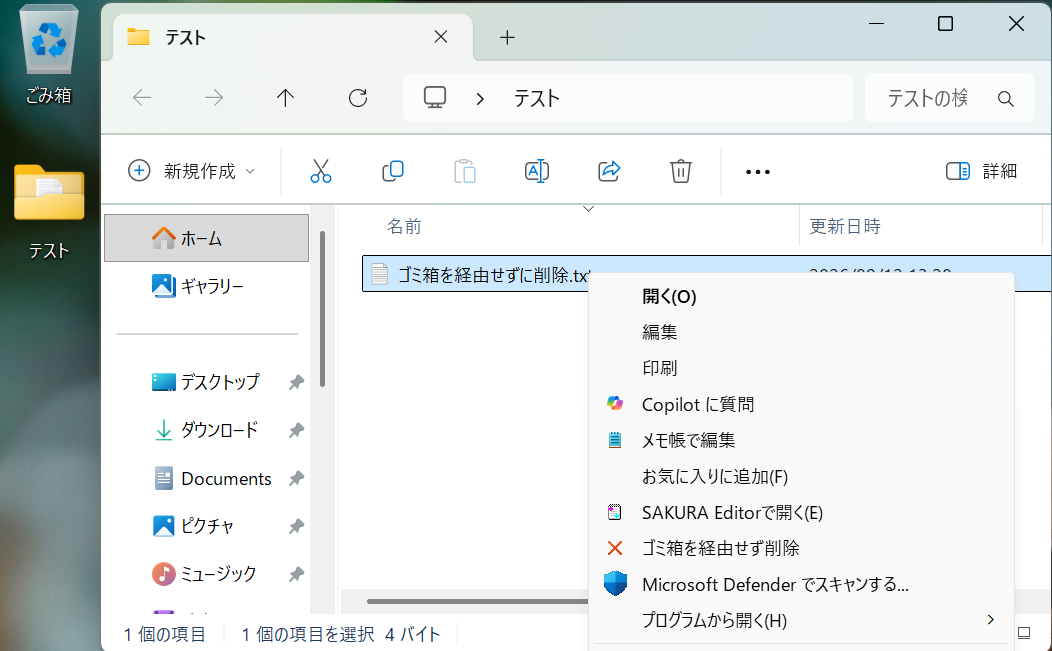Choose 印刷 in the context menu

pyautogui.click(x=801, y=368)
